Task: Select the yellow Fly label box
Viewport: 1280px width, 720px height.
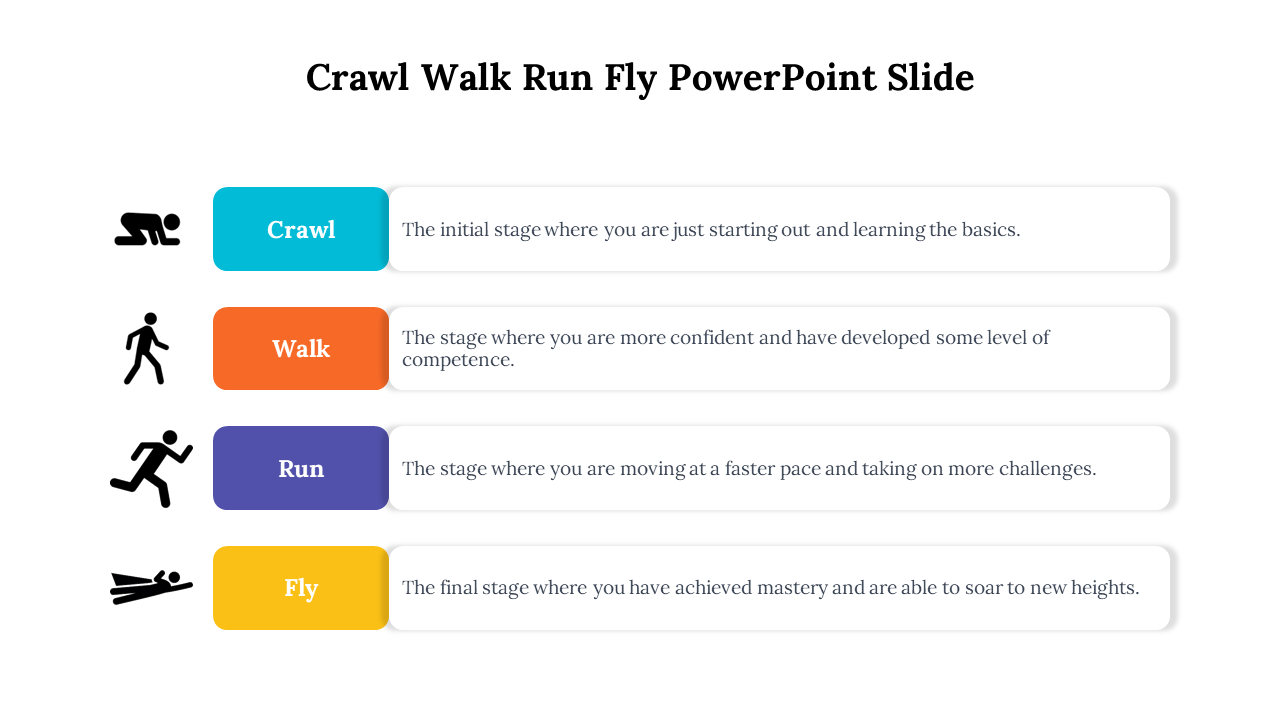Action: pyautogui.click(x=301, y=587)
